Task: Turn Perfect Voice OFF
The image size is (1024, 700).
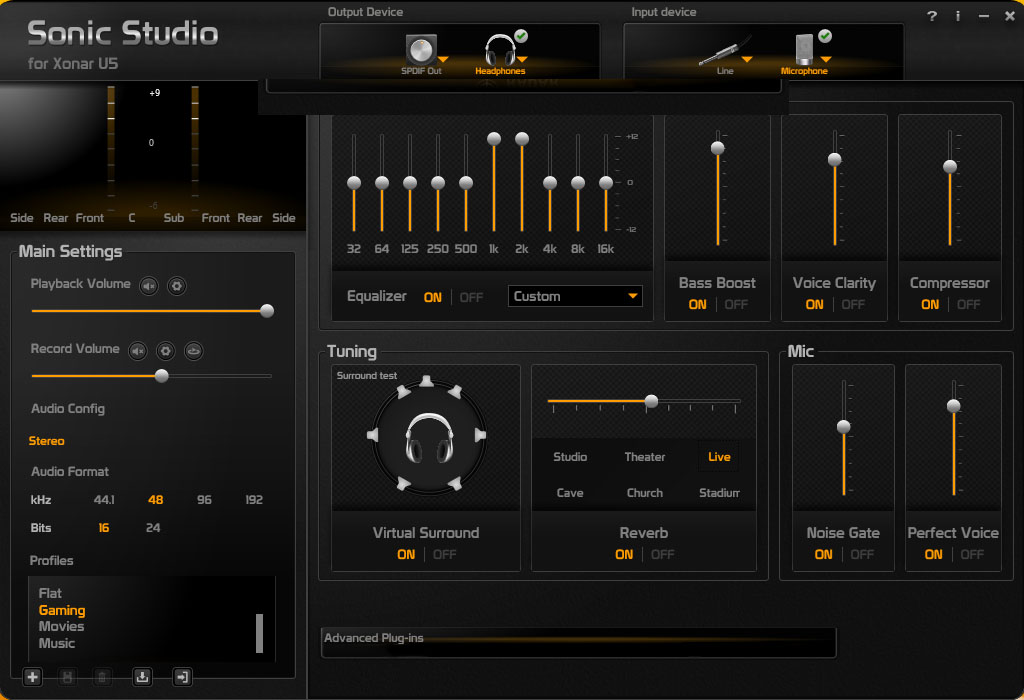Action: pyautogui.click(x=972, y=554)
